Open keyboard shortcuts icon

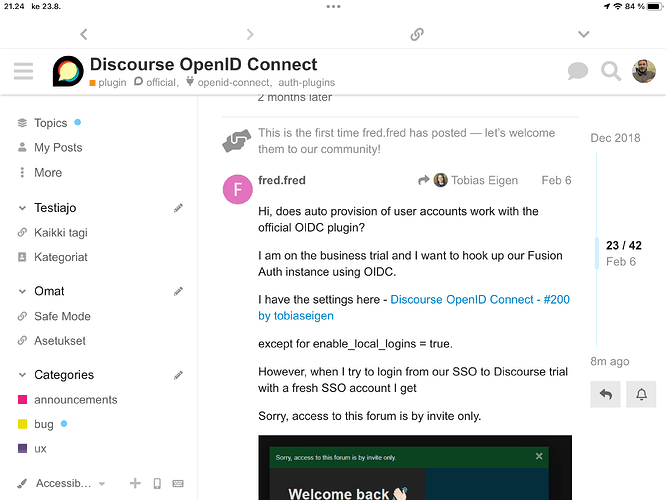(178, 483)
